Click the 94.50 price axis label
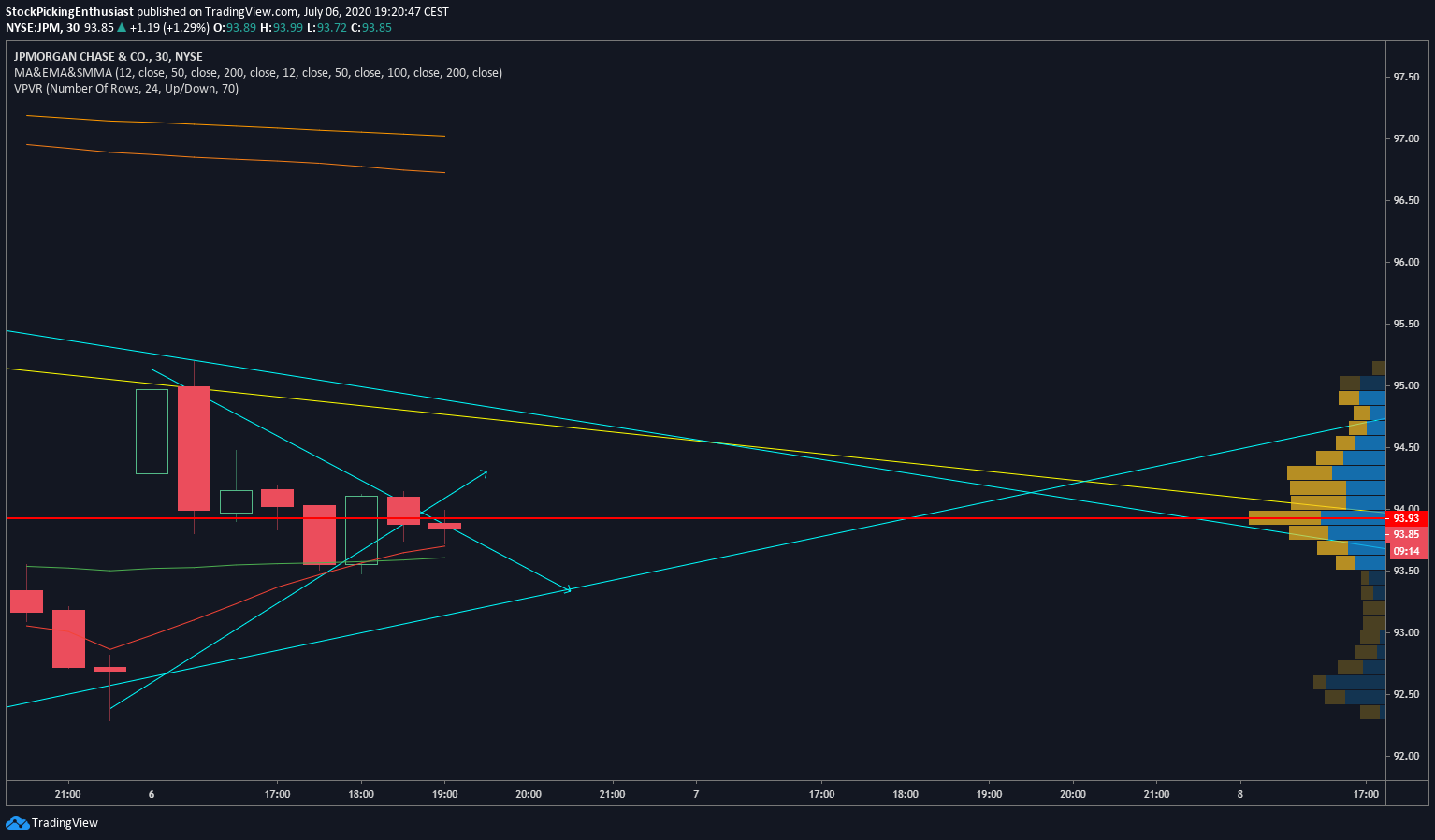This screenshot has height=840, width=1435. tap(1406, 447)
